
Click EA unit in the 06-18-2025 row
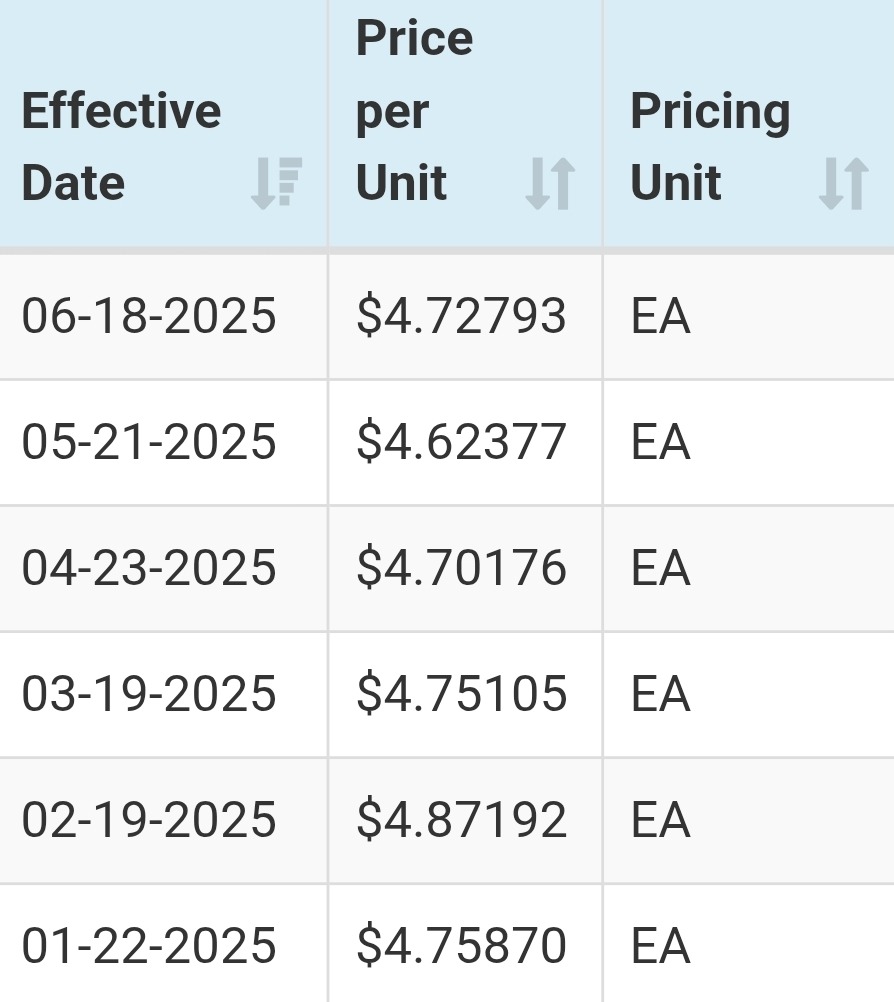660,317
